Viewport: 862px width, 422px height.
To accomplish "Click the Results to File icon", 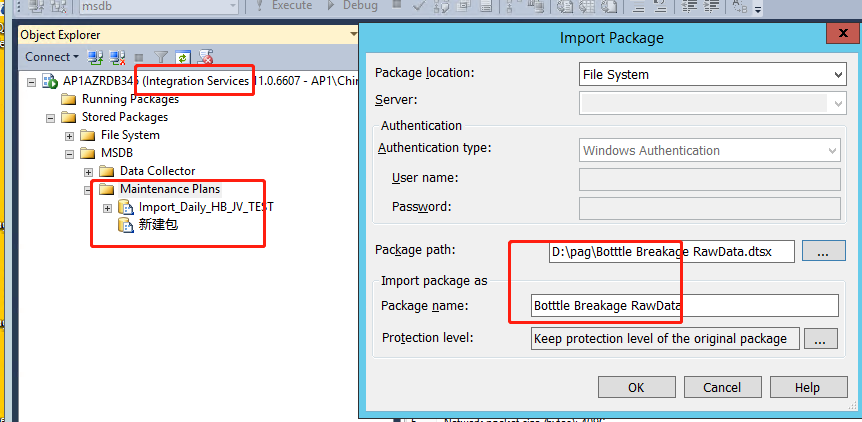I will coord(609,5).
